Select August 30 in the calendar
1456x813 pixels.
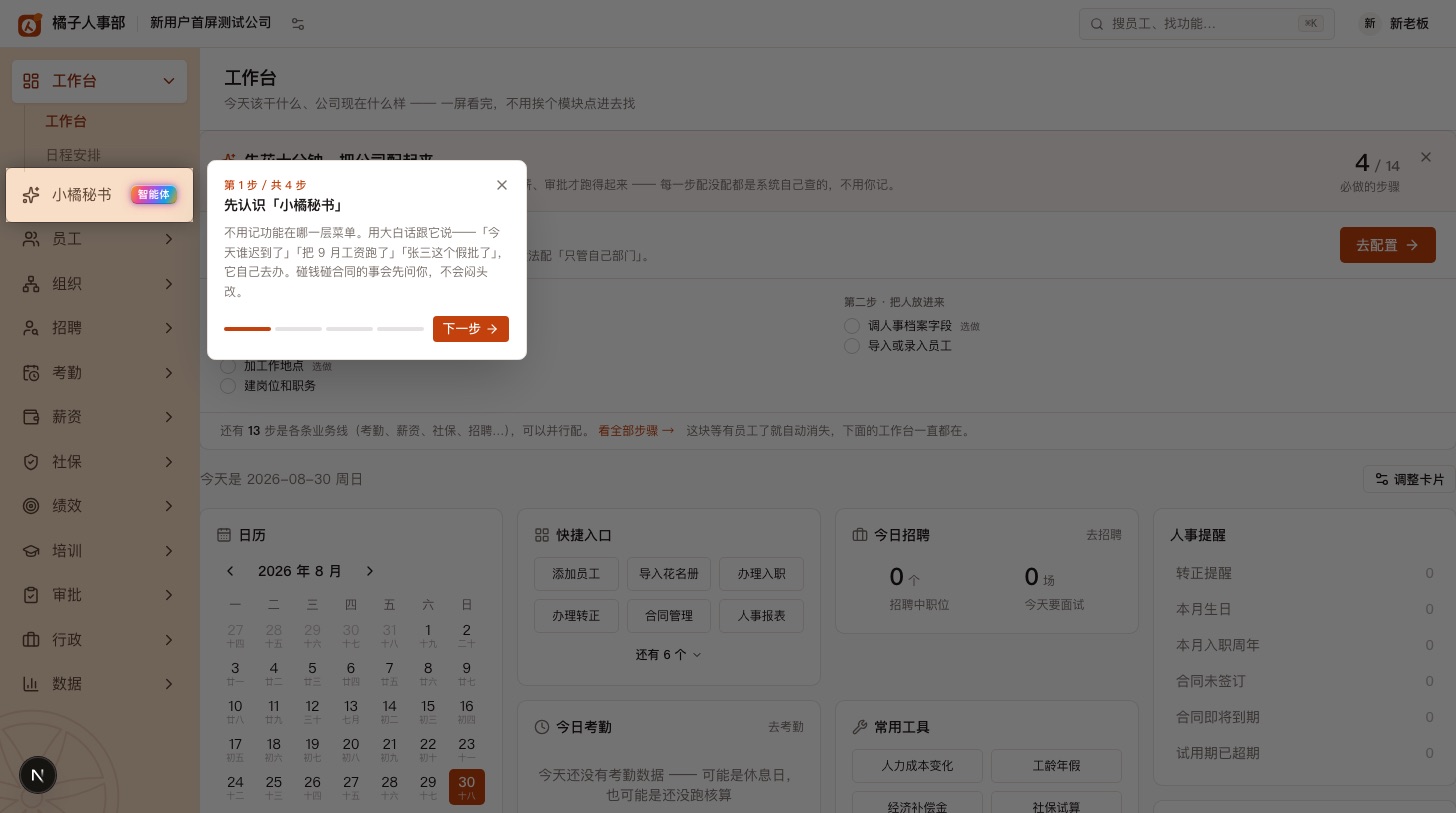point(467,787)
